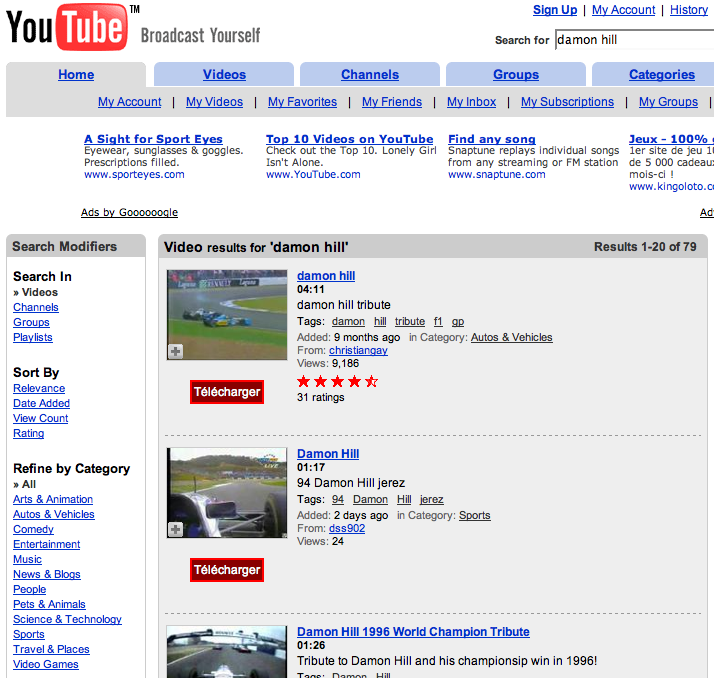Open the 'A Sight for Sport Eyes' ad
Image resolution: width=714 pixels, height=678 pixels.
click(x=153, y=139)
